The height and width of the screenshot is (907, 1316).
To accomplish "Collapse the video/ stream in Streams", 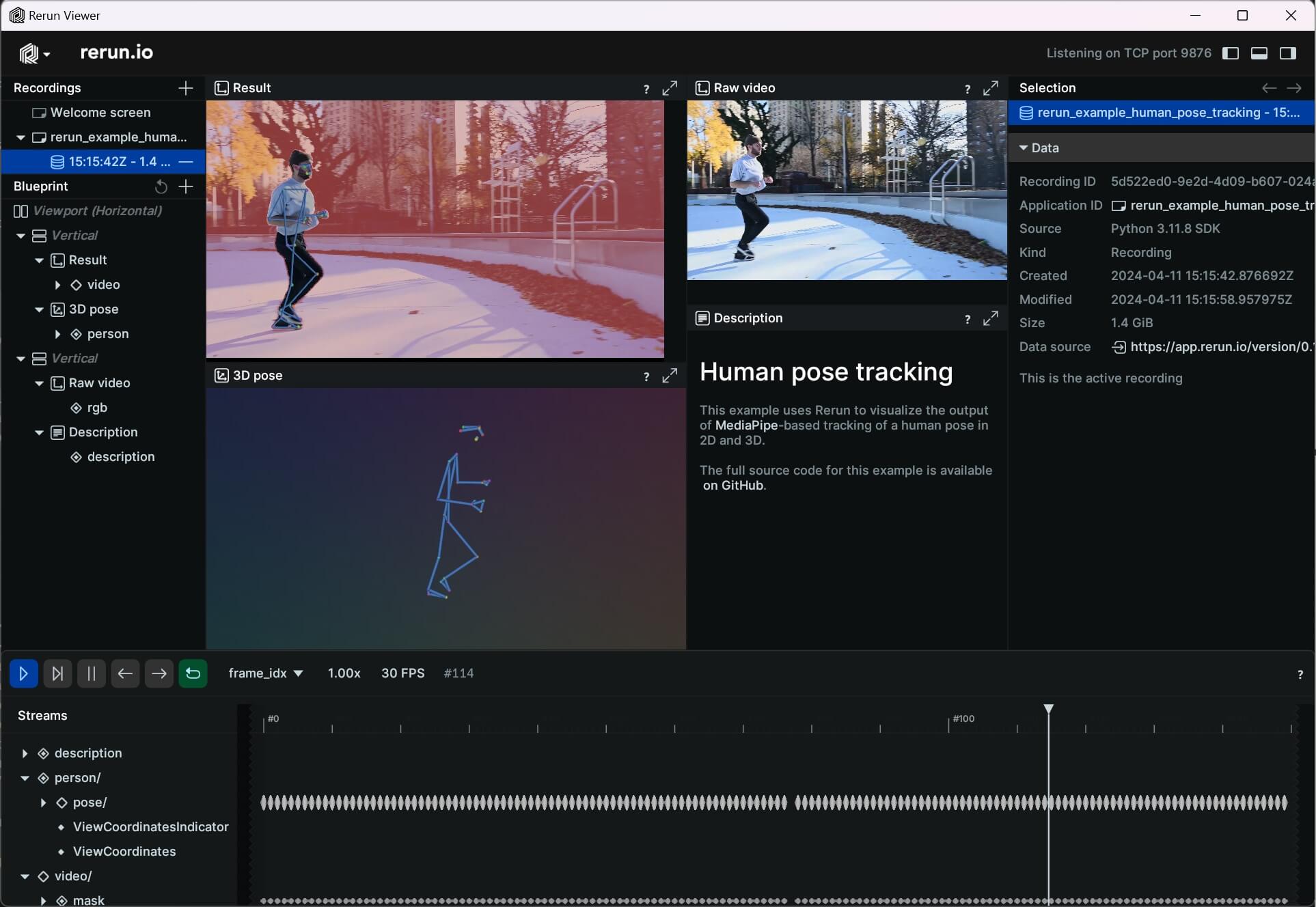I will (25, 876).
